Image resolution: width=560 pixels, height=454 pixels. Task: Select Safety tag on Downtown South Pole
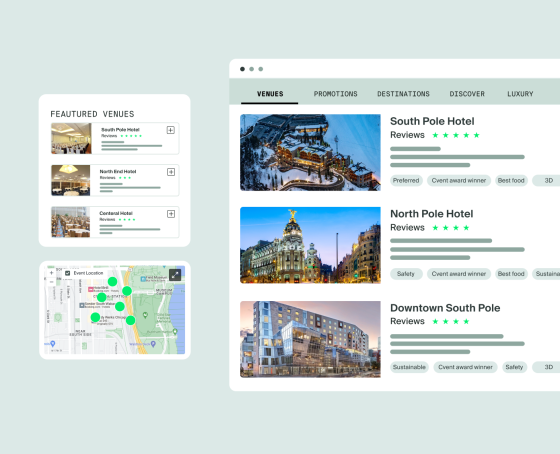point(514,367)
